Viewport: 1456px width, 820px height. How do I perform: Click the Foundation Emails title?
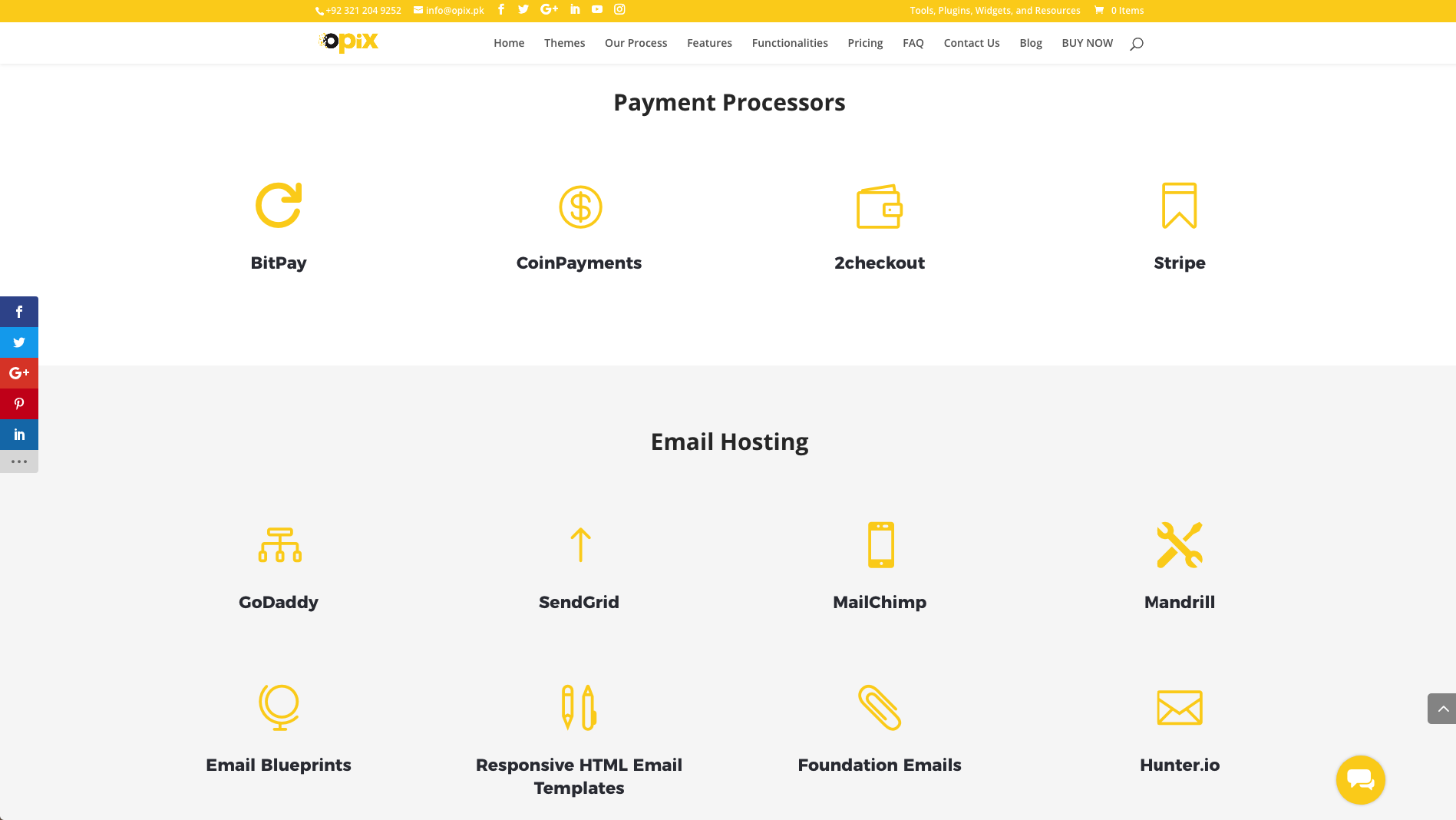[880, 765]
